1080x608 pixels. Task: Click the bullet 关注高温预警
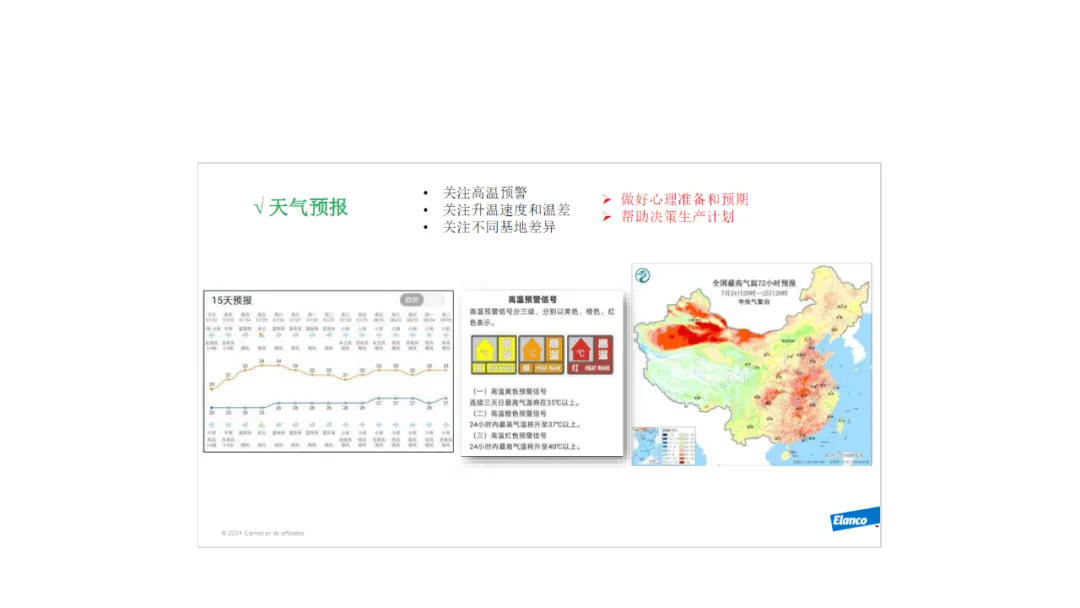(485, 192)
